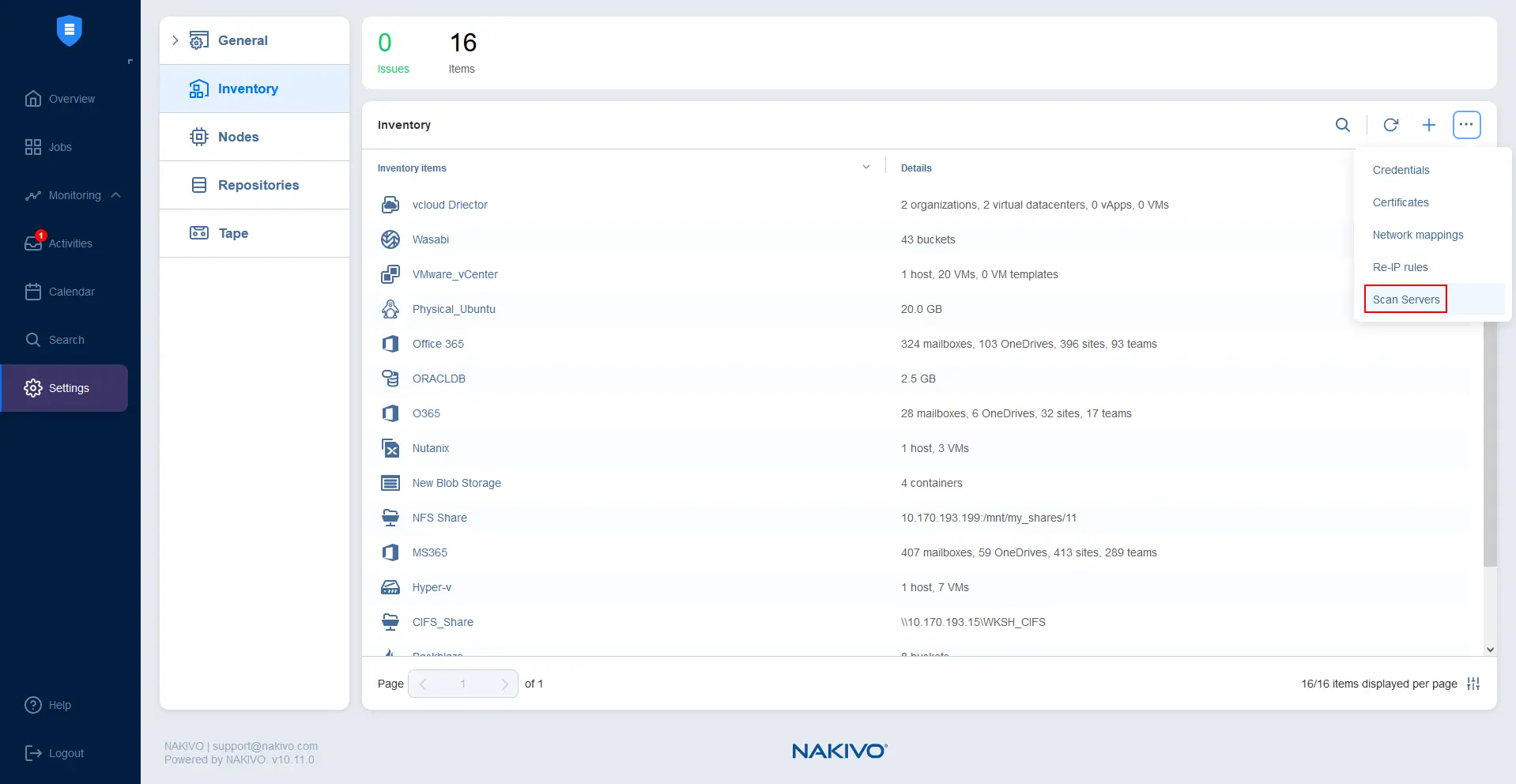Open table column settings icon near pagination
The image size is (1516, 784).
[x=1473, y=684]
